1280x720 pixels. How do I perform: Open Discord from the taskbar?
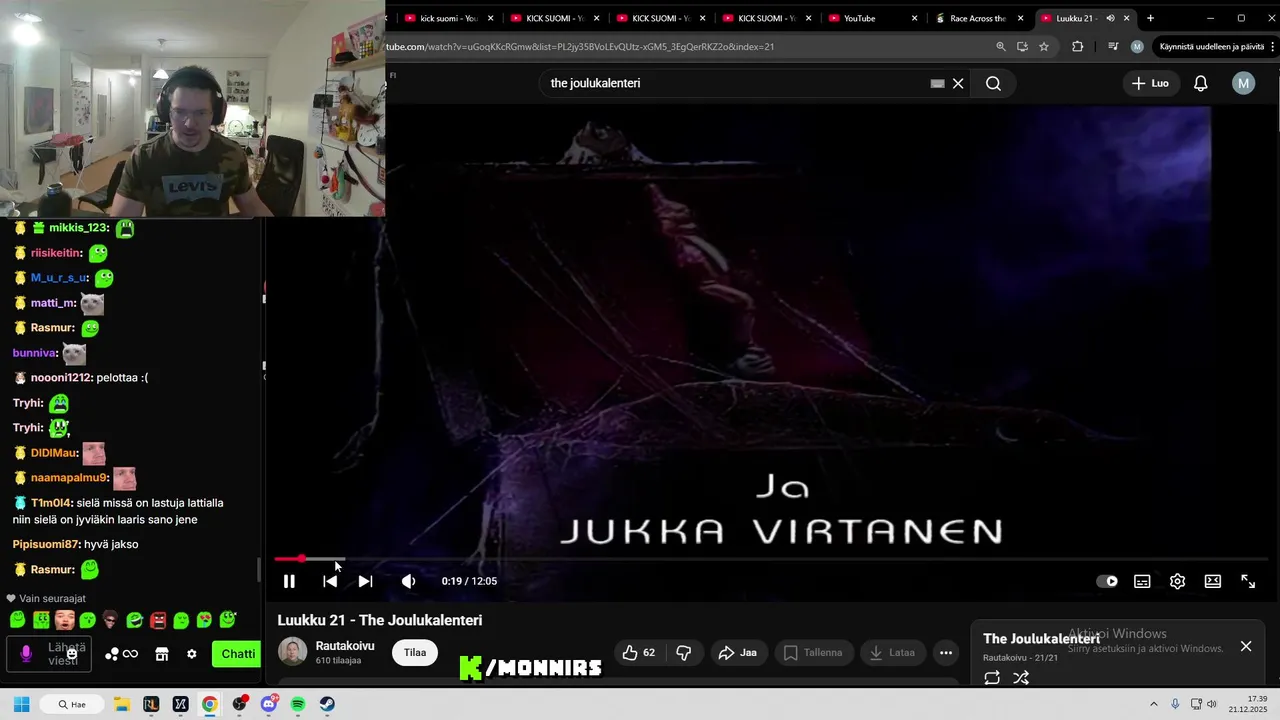tap(268, 704)
